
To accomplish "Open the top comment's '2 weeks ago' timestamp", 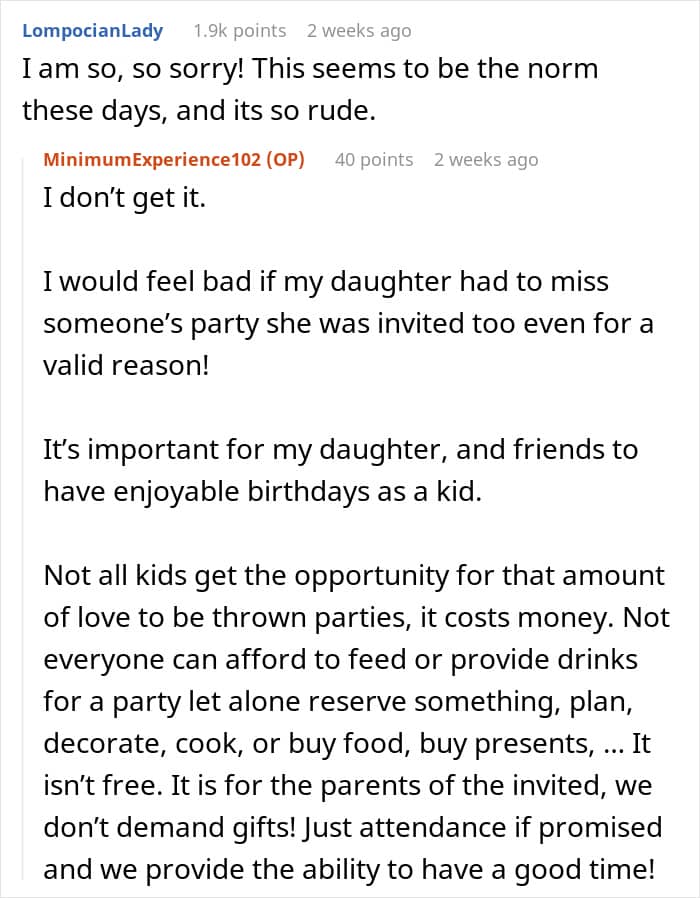I will point(358,31).
